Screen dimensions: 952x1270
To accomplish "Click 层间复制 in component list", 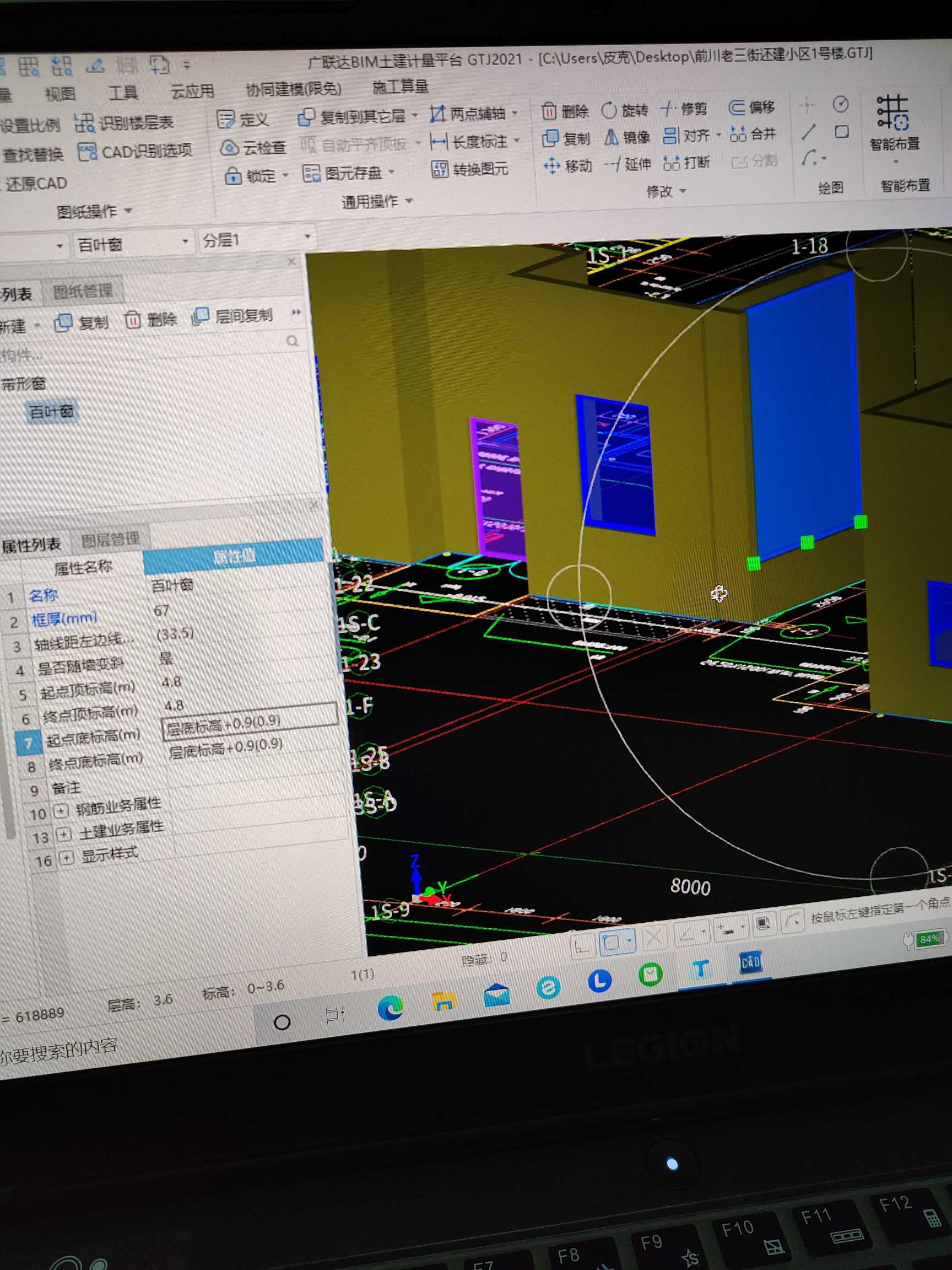I will click(x=232, y=316).
